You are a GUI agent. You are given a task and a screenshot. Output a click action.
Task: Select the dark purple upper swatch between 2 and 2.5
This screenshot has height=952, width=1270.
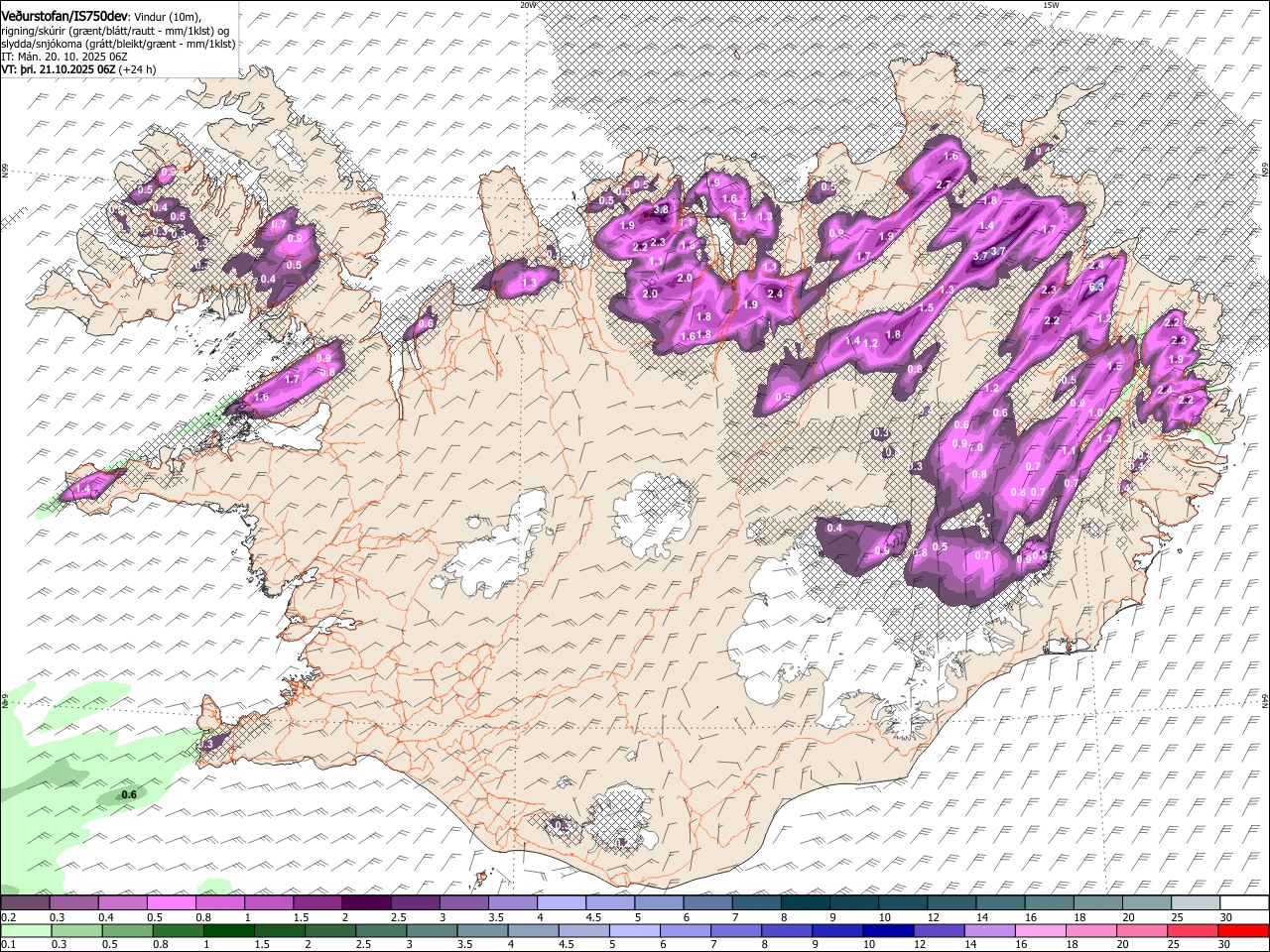tap(366, 903)
